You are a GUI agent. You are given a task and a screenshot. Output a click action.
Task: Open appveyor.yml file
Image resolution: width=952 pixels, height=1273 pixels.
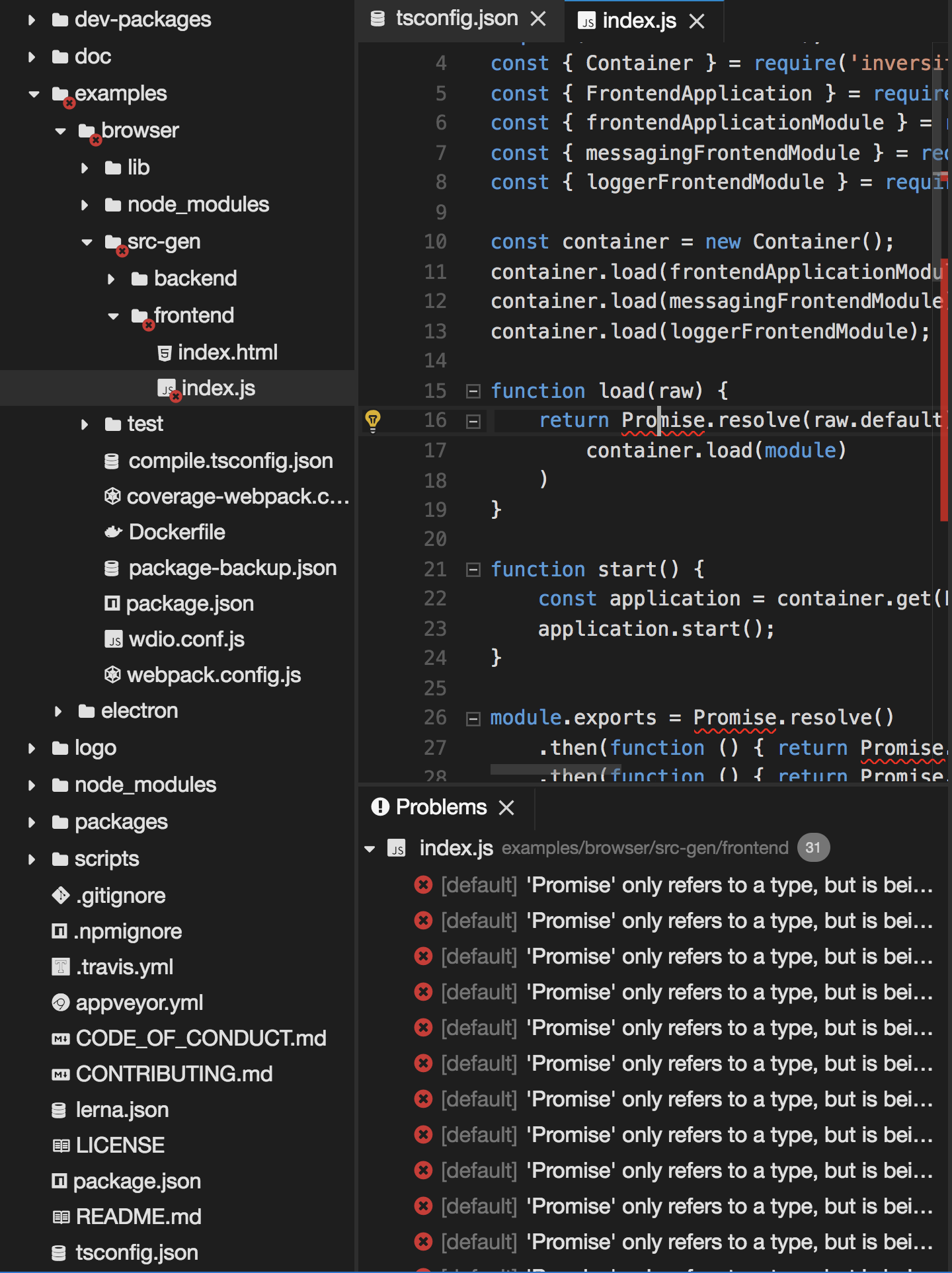pos(139,1003)
